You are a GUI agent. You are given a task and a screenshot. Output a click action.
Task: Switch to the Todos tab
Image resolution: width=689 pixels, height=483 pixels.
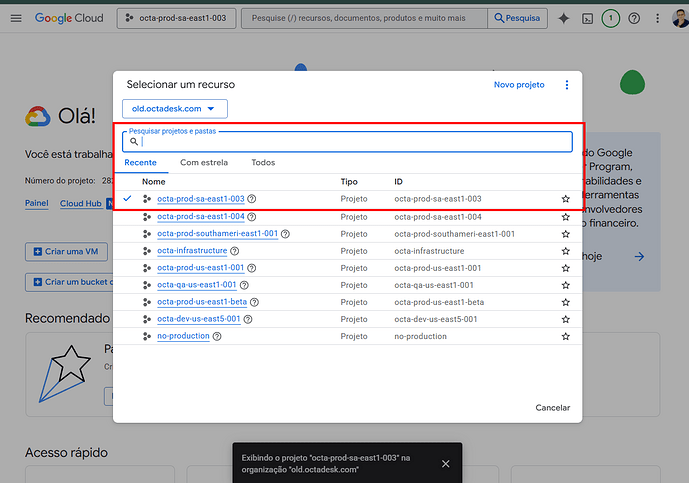(x=263, y=162)
